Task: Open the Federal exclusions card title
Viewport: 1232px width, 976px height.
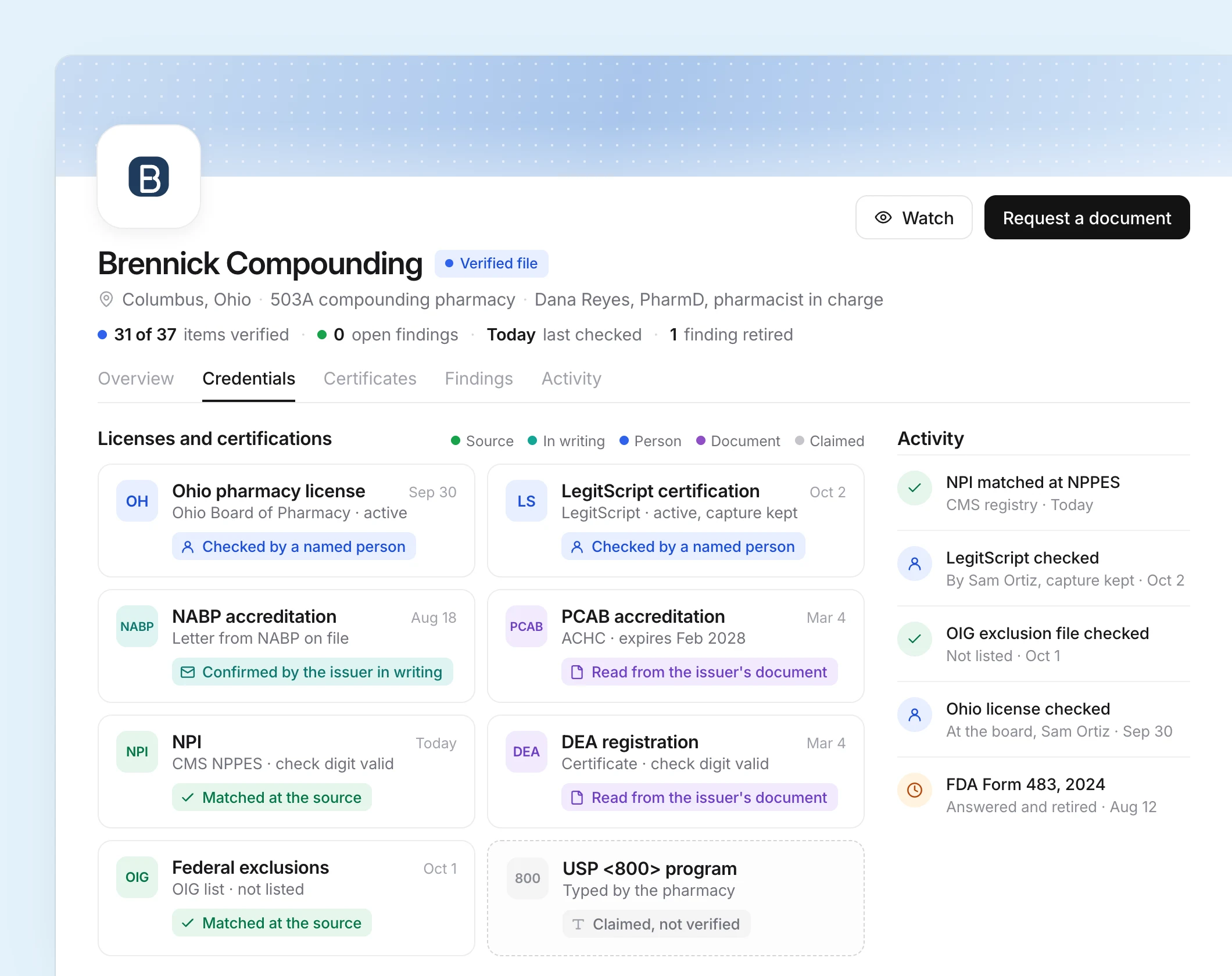Action: pos(250,868)
